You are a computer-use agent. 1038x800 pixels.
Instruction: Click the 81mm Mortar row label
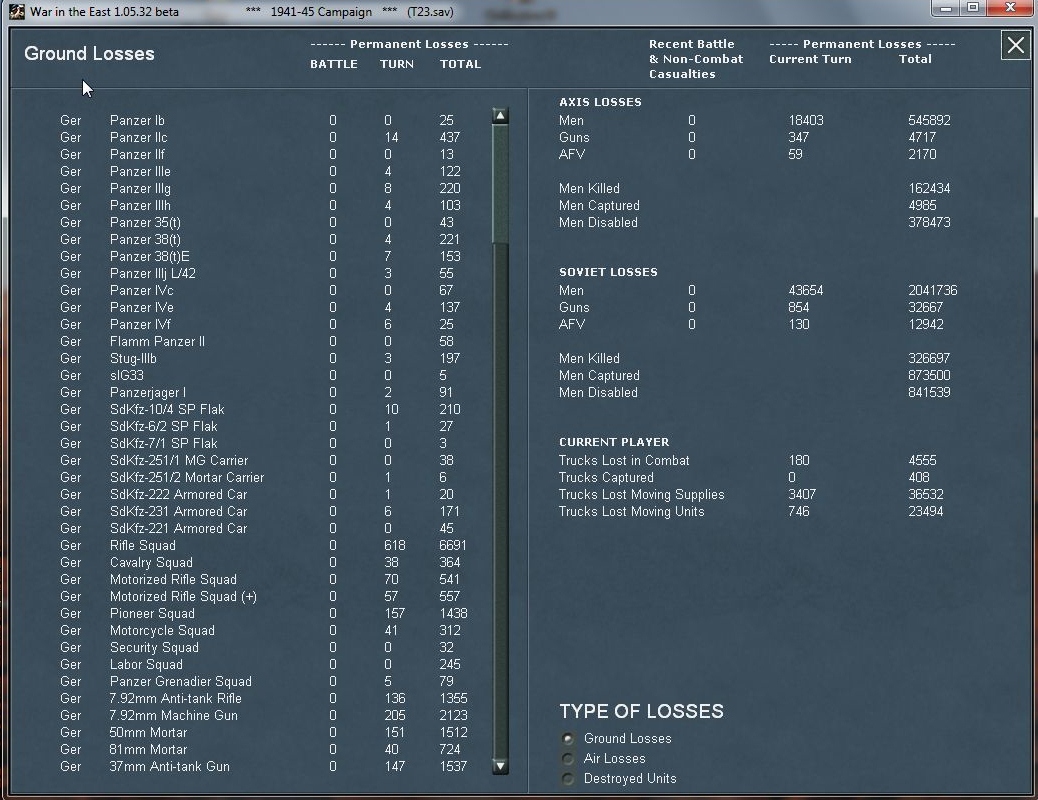[x=148, y=750]
